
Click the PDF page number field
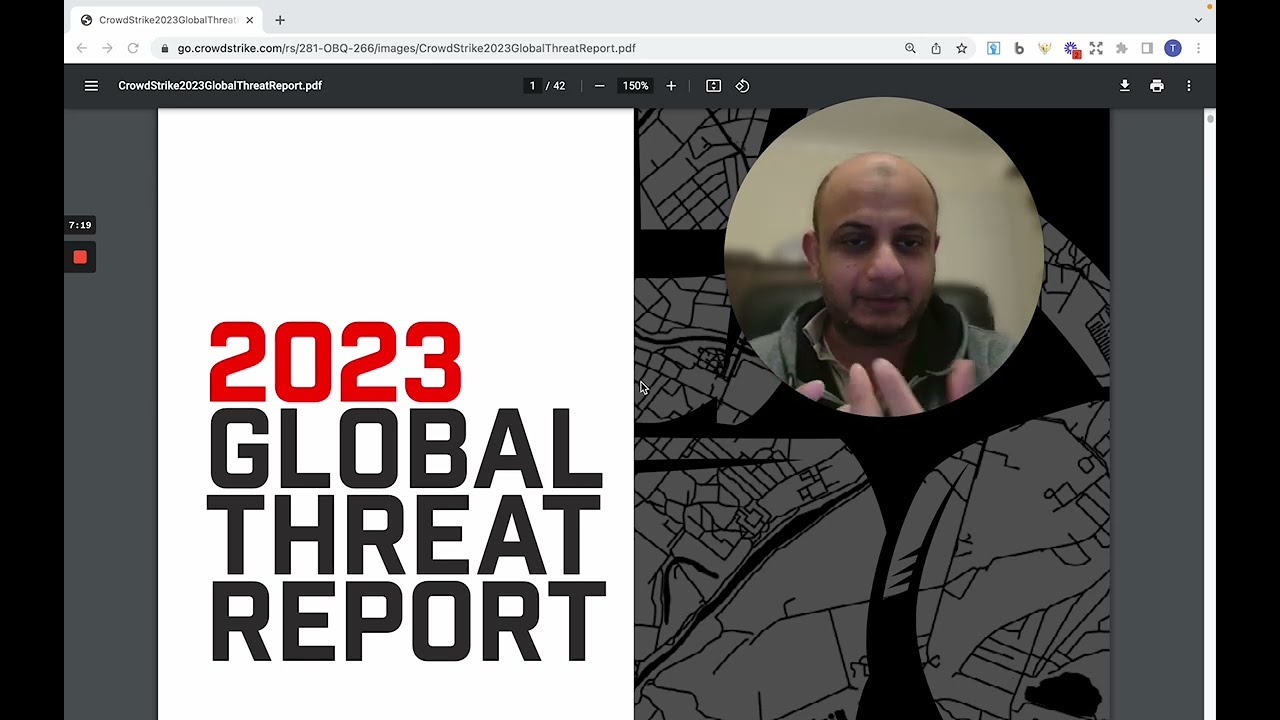[x=533, y=86]
